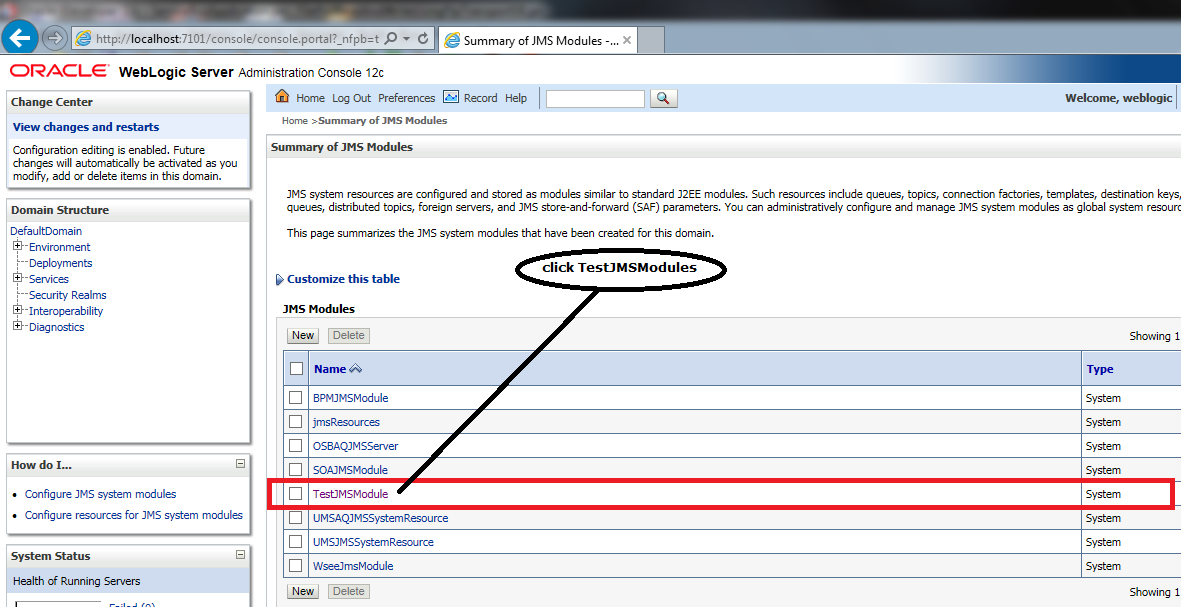Click the magnifier search button
1181x607 pixels.
pos(664,98)
